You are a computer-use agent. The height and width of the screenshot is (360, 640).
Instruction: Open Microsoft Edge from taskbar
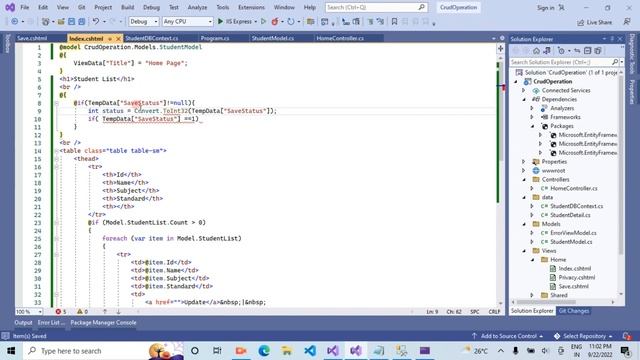(264, 351)
